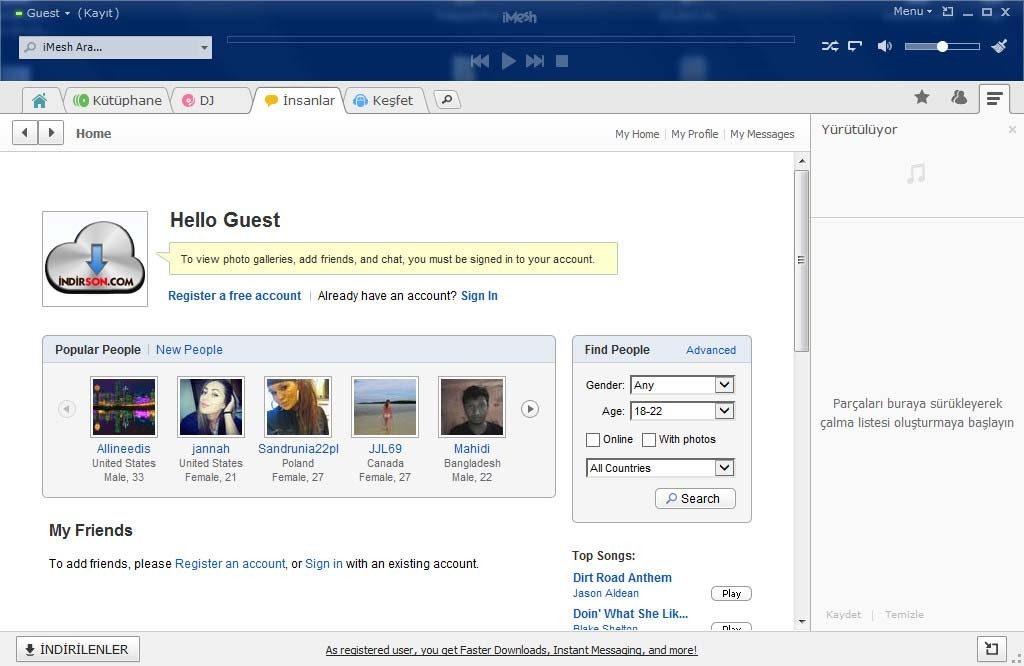Enable the With photos checkbox
Image resolution: width=1024 pixels, height=666 pixels.
click(x=648, y=440)
